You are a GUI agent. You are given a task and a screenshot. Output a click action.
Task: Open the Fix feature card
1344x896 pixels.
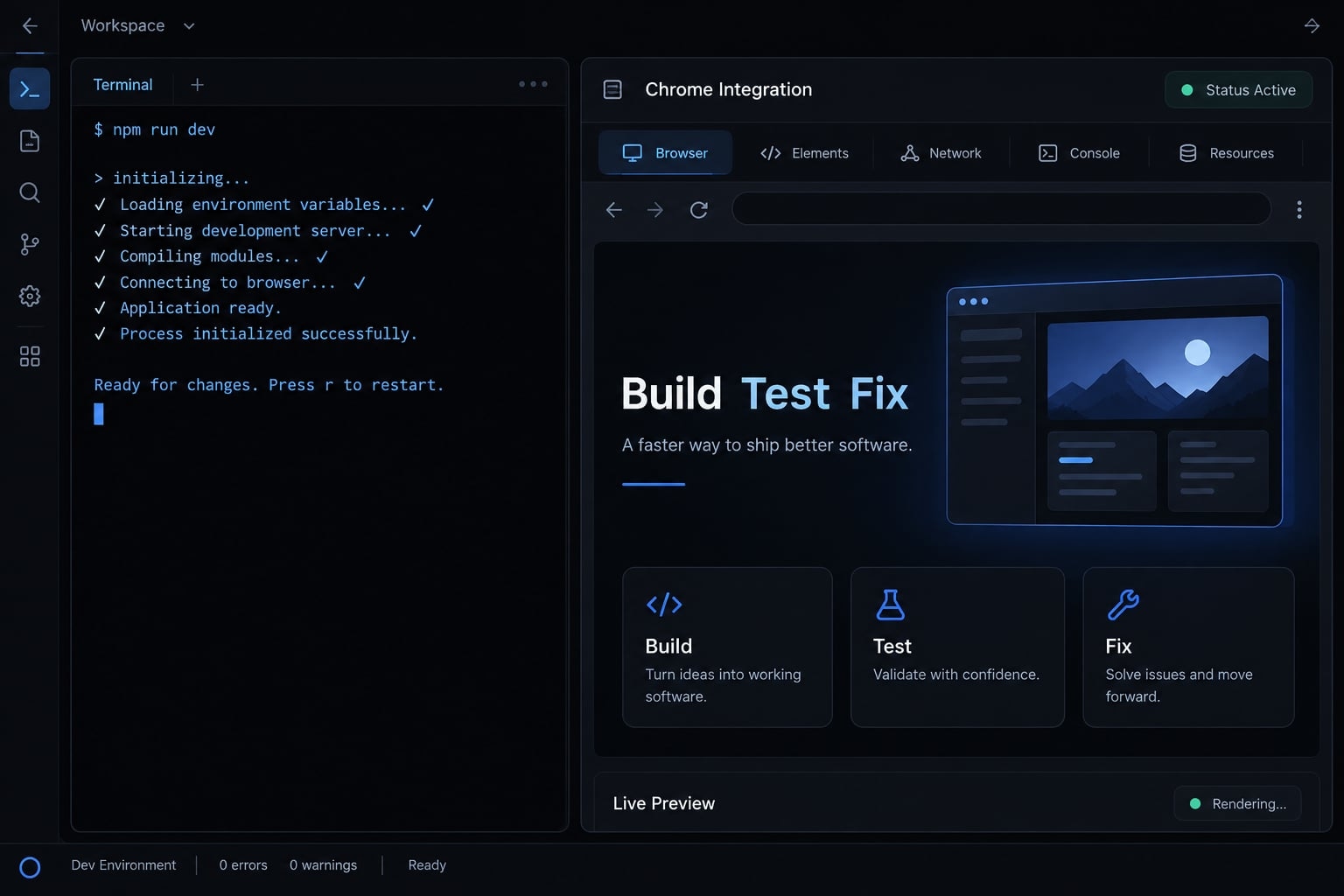[x=1188, y=647]
